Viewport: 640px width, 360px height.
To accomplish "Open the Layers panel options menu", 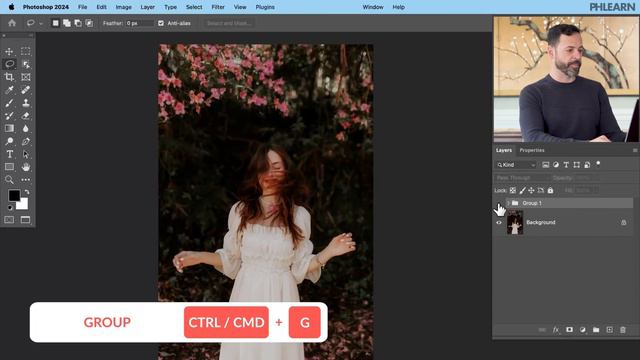I will (x=635, y=151).
